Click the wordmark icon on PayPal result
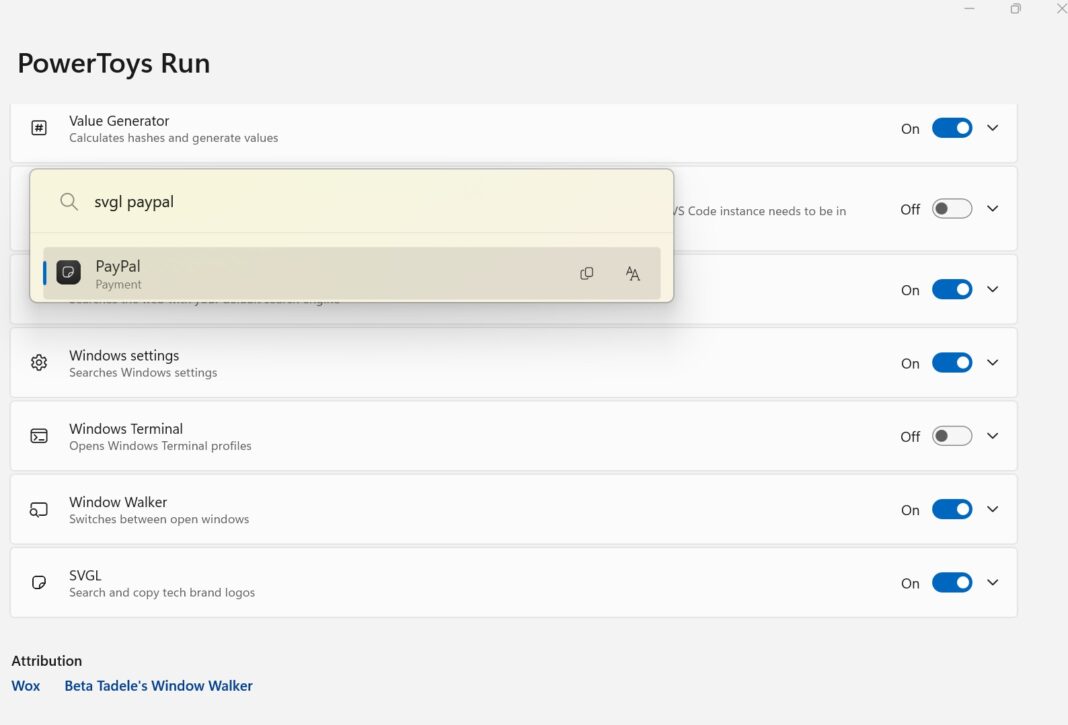 coord(632,273)
